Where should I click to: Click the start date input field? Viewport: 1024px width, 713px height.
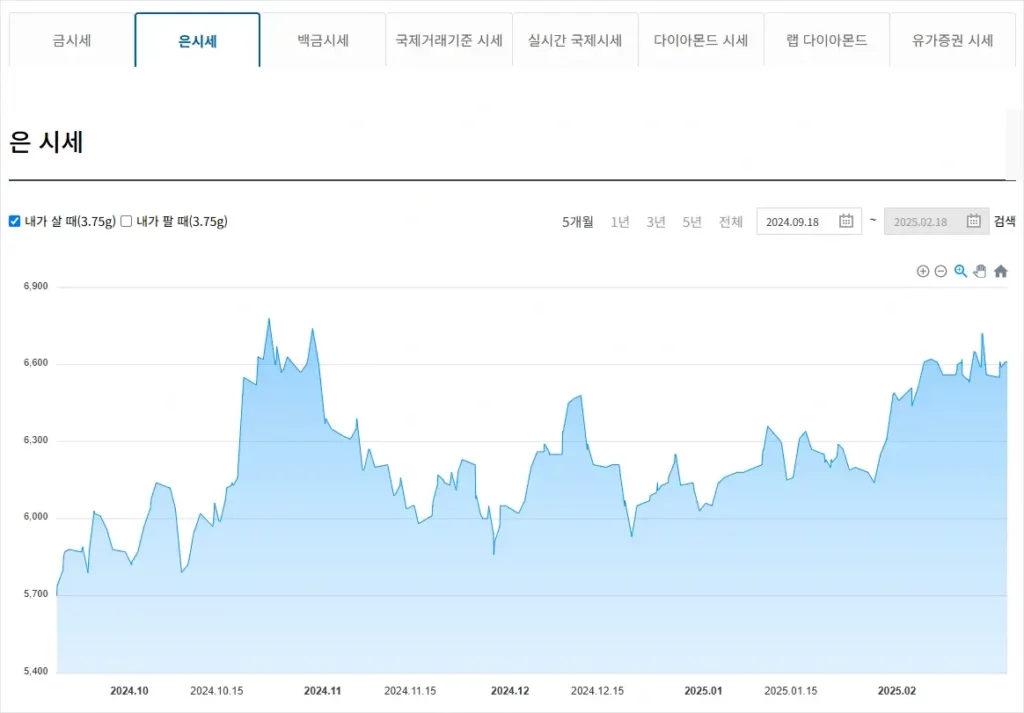click(797, 222)
